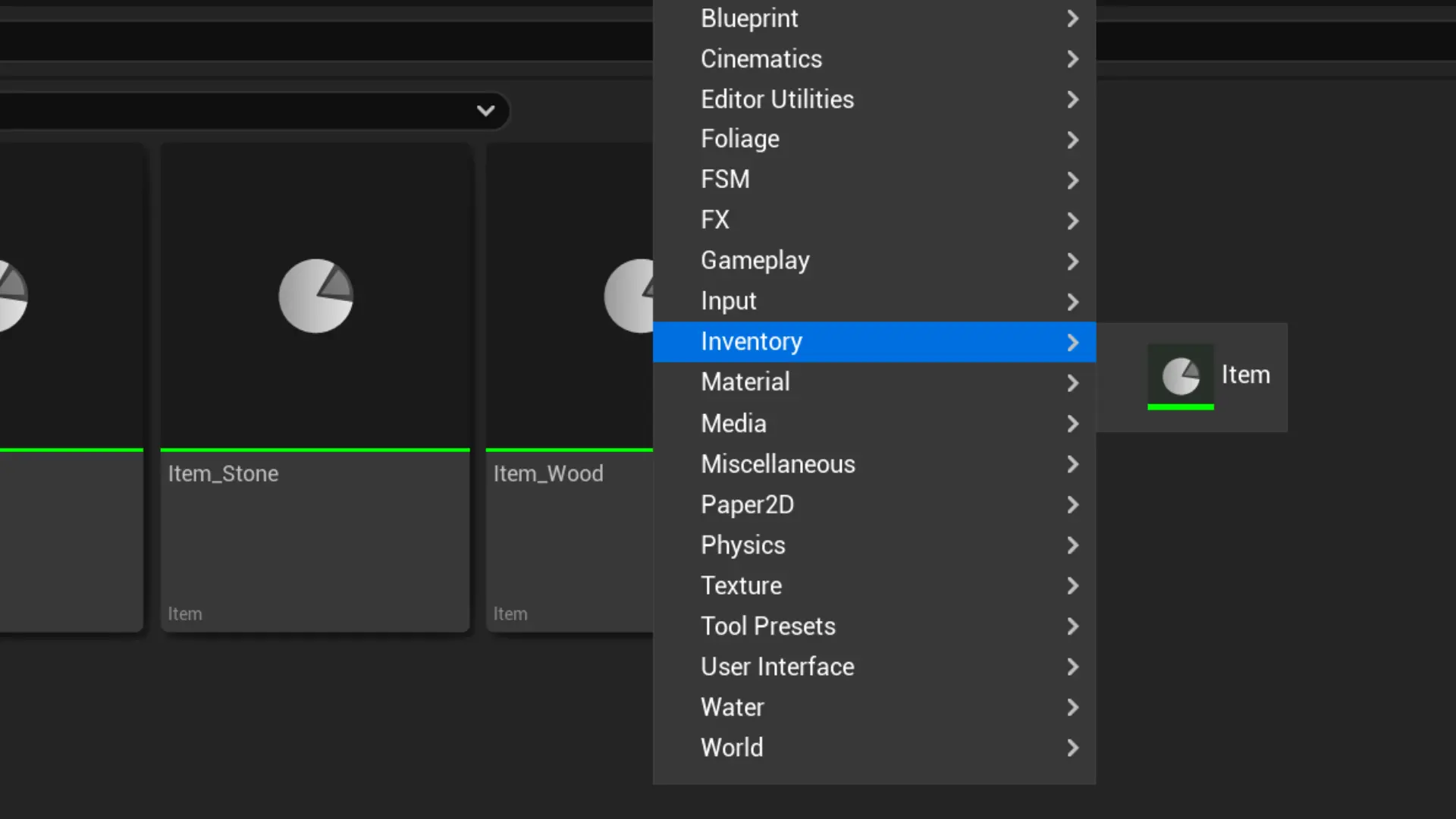Open the FSM submenu
This screenshot has height=819, width=1456.
(x=874, y=180)
